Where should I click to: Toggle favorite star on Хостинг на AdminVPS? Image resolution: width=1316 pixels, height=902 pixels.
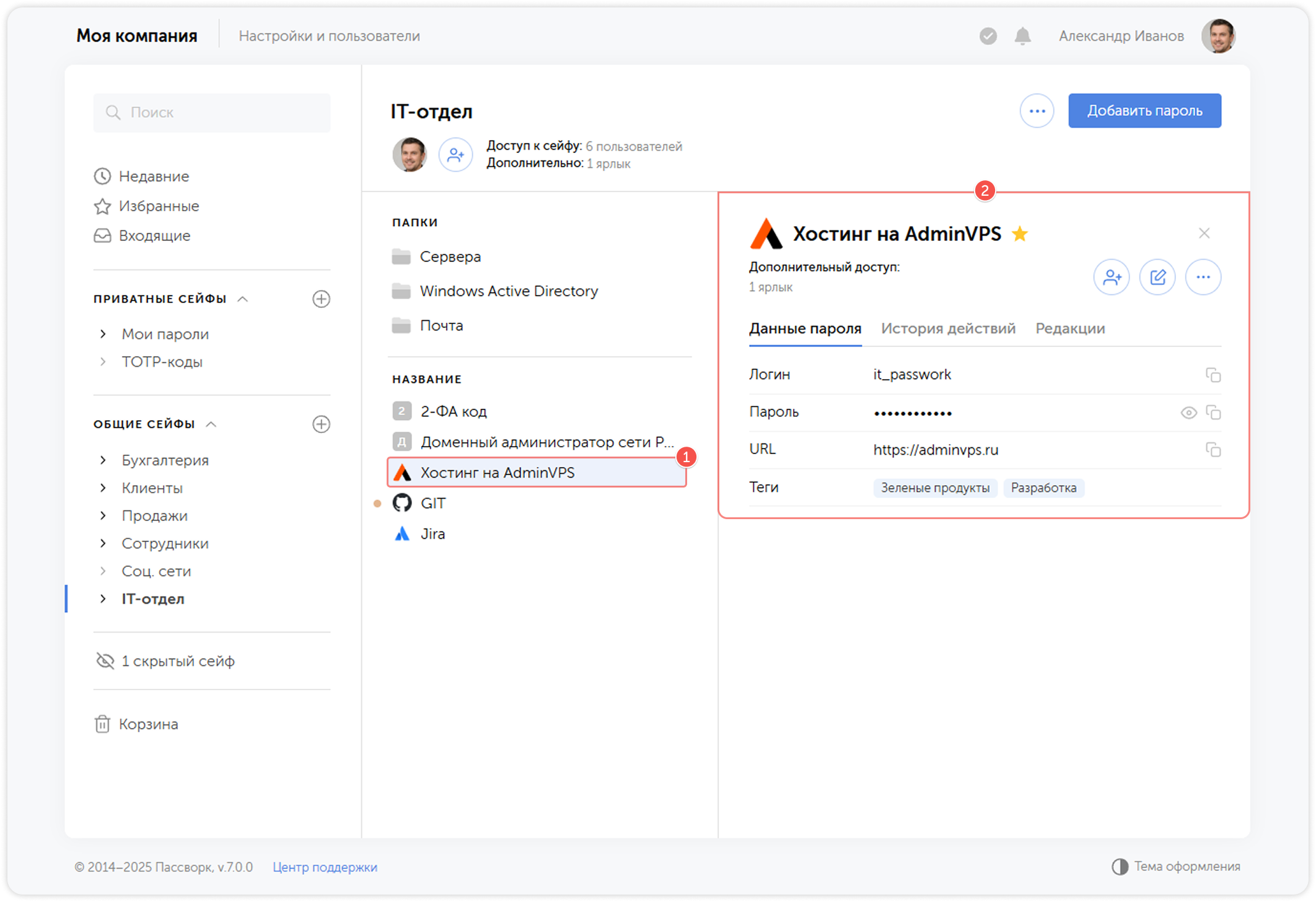coord(1020,234)
